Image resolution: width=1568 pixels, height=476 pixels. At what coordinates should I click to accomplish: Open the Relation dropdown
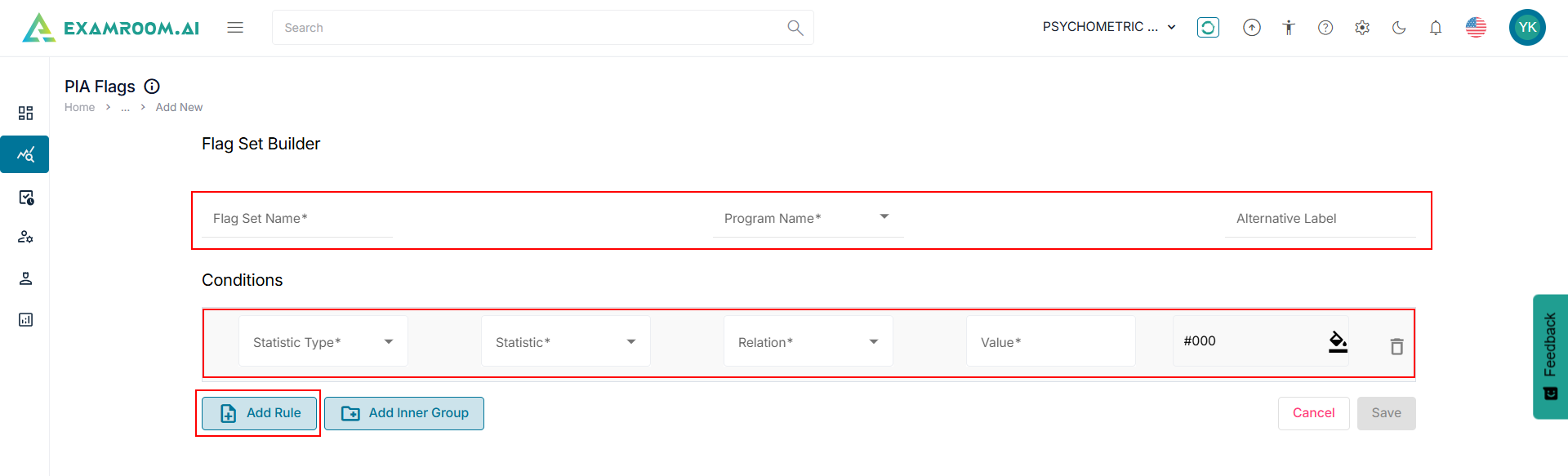pyautogui.click(x=808, y=342)
